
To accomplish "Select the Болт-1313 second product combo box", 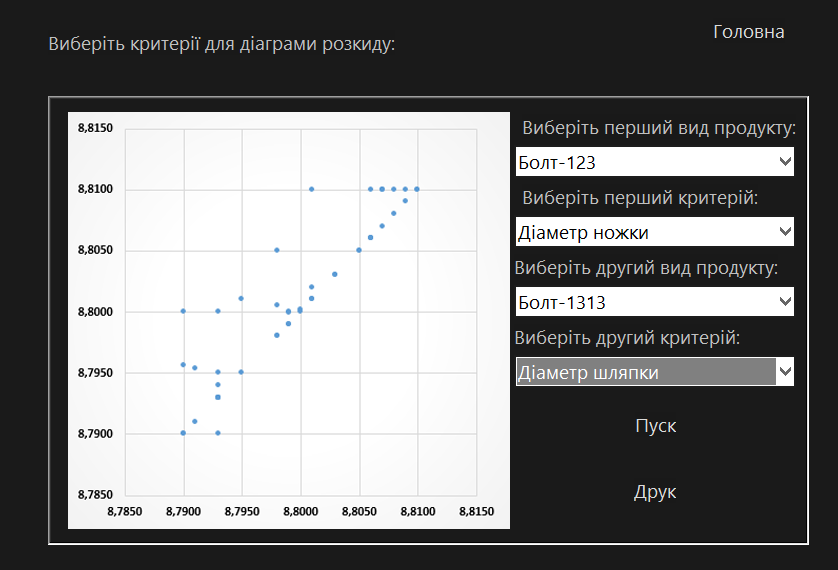I will tap(655, 302).
